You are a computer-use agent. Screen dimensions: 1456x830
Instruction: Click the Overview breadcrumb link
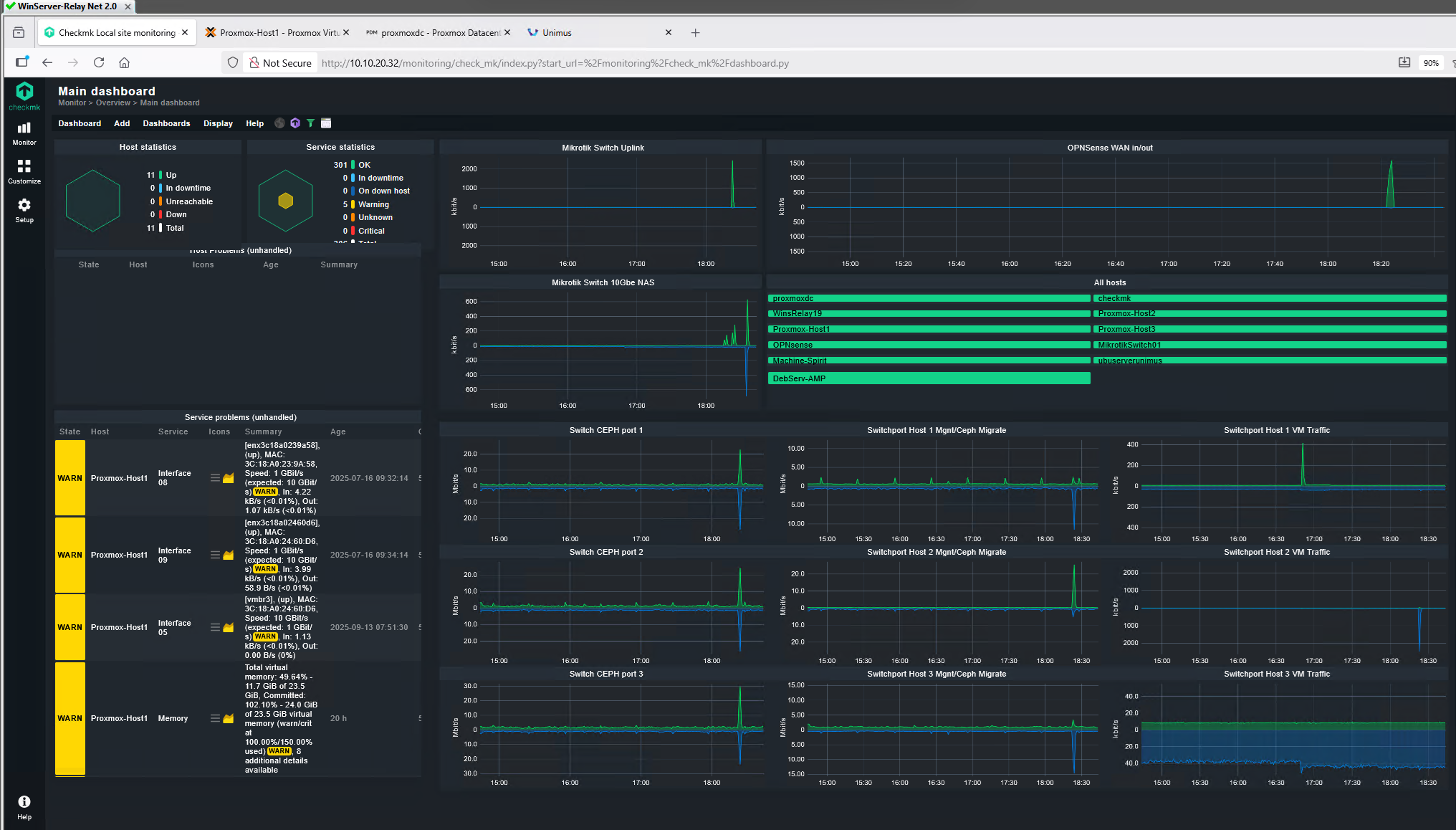[x=113, y=103]
